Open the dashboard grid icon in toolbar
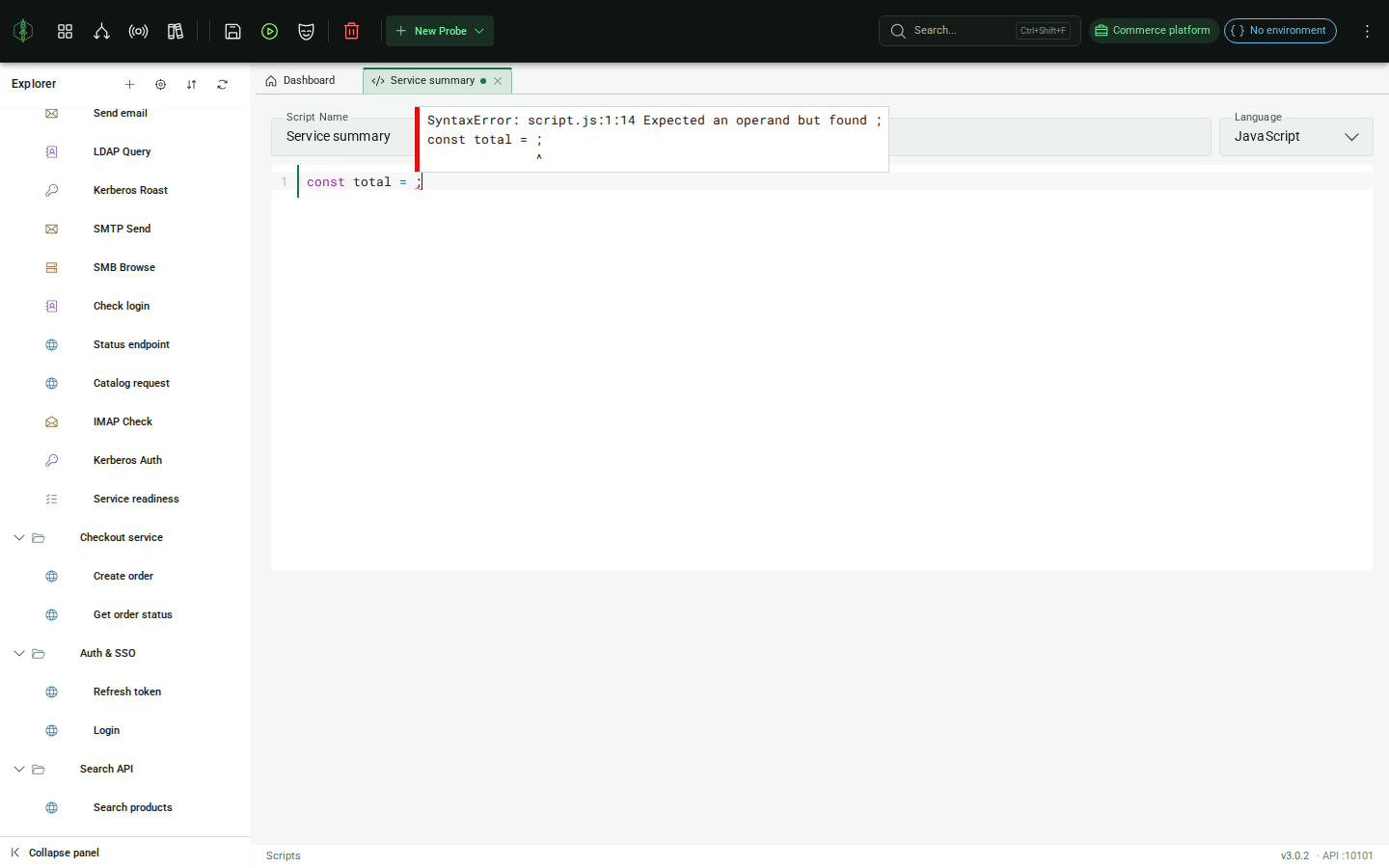Image resolution: width=1389 pixels, height=868 pixels. tap(65, 31)
